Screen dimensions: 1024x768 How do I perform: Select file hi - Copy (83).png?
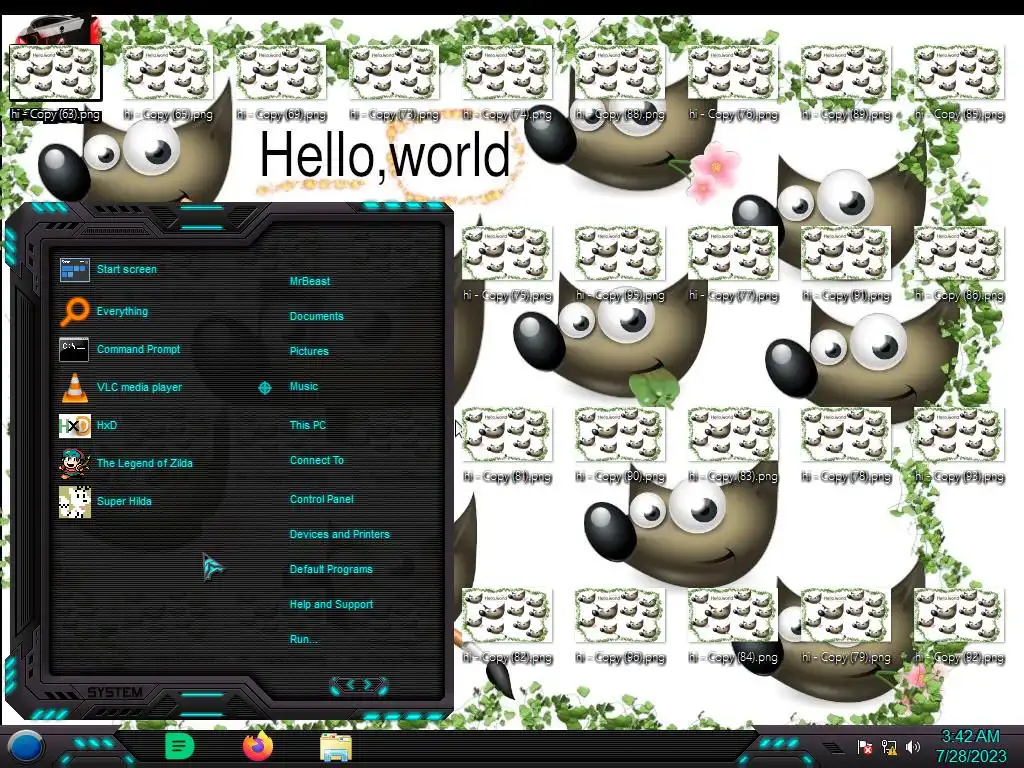pyautogui.click(x=733, y=445)
